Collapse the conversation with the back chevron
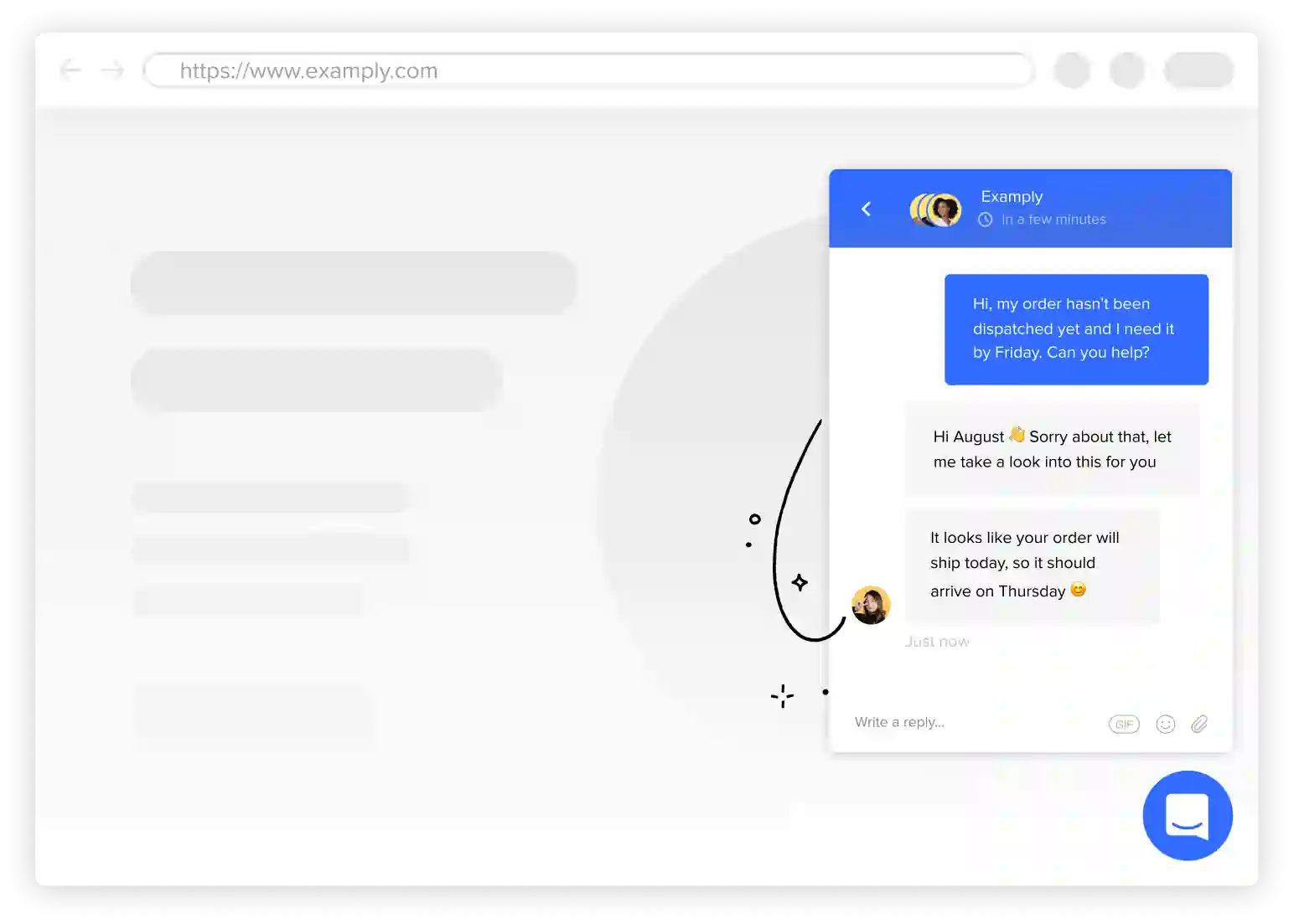 pos(866,209)
